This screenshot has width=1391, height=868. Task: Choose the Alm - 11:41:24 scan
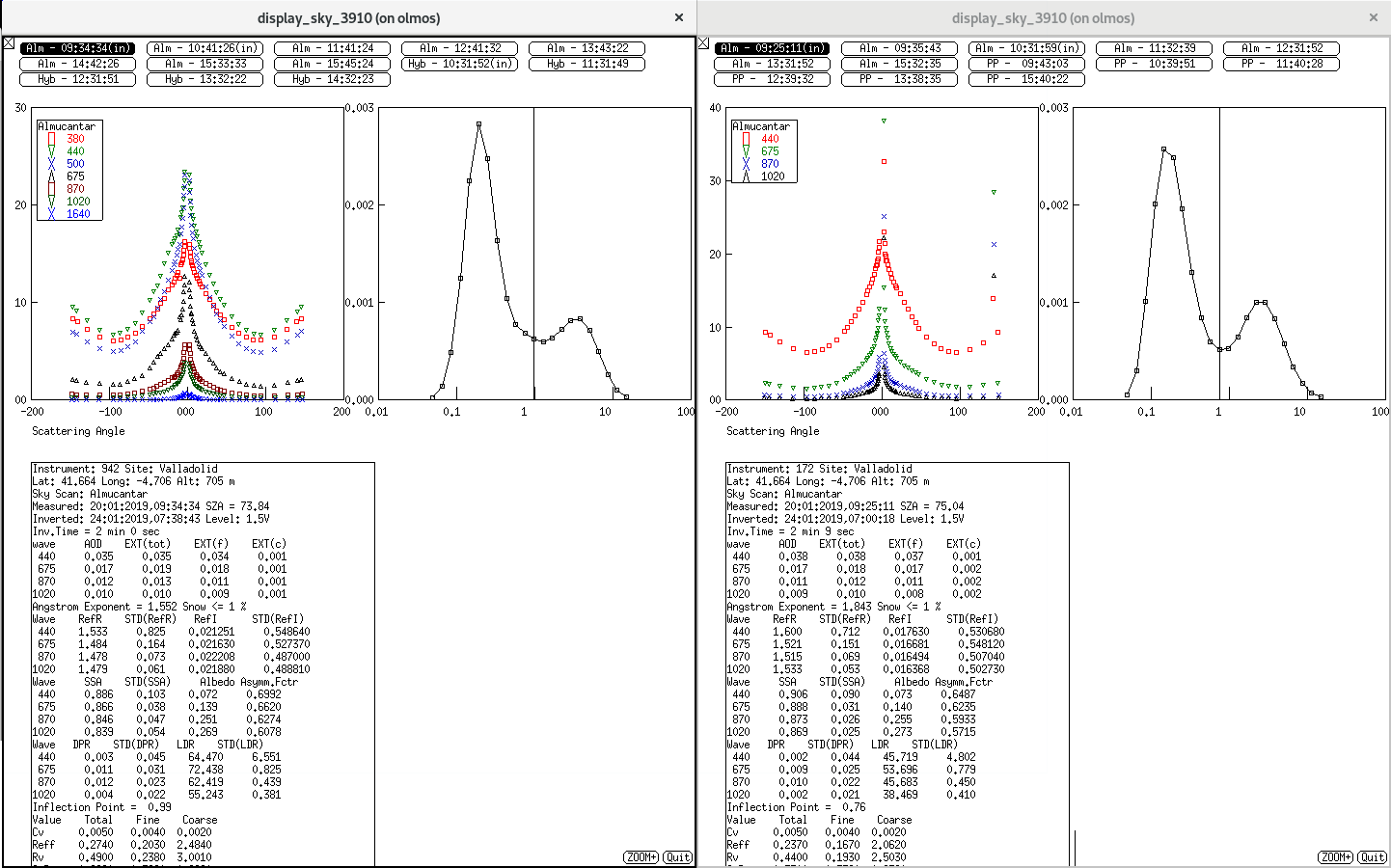(x=332, y=48)
